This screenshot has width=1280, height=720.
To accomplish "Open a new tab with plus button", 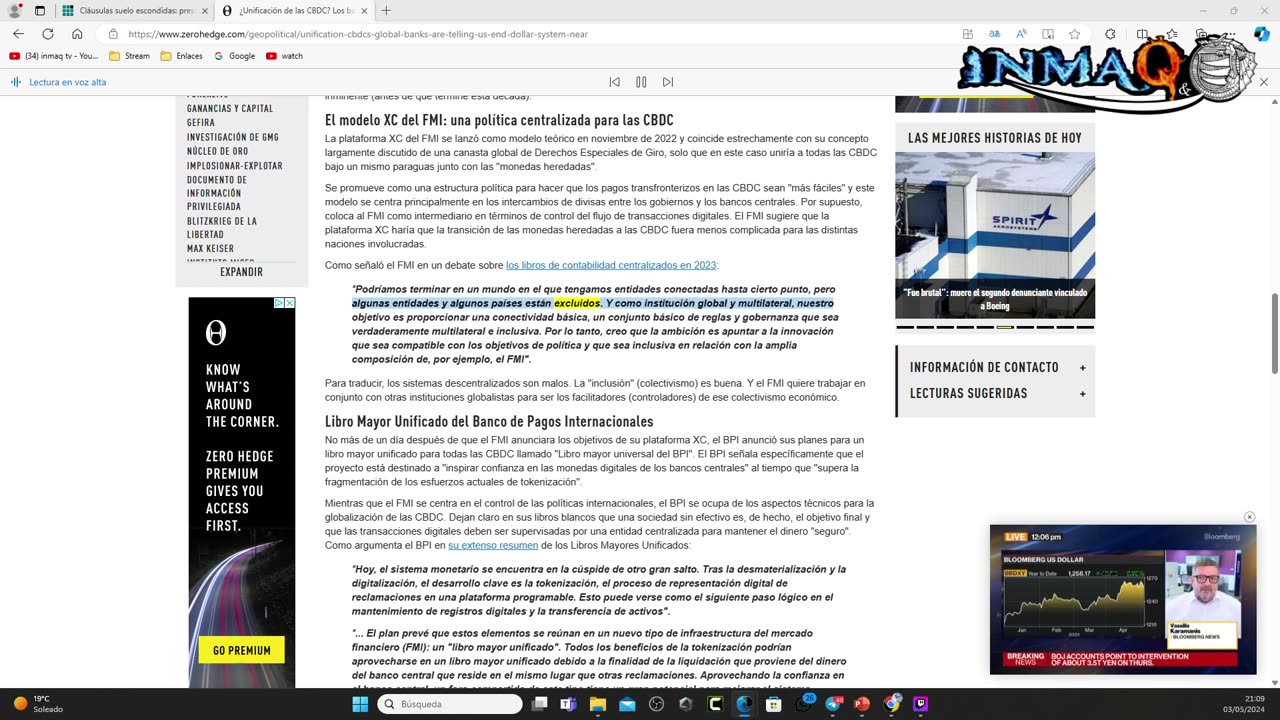I will click(386, 11).
